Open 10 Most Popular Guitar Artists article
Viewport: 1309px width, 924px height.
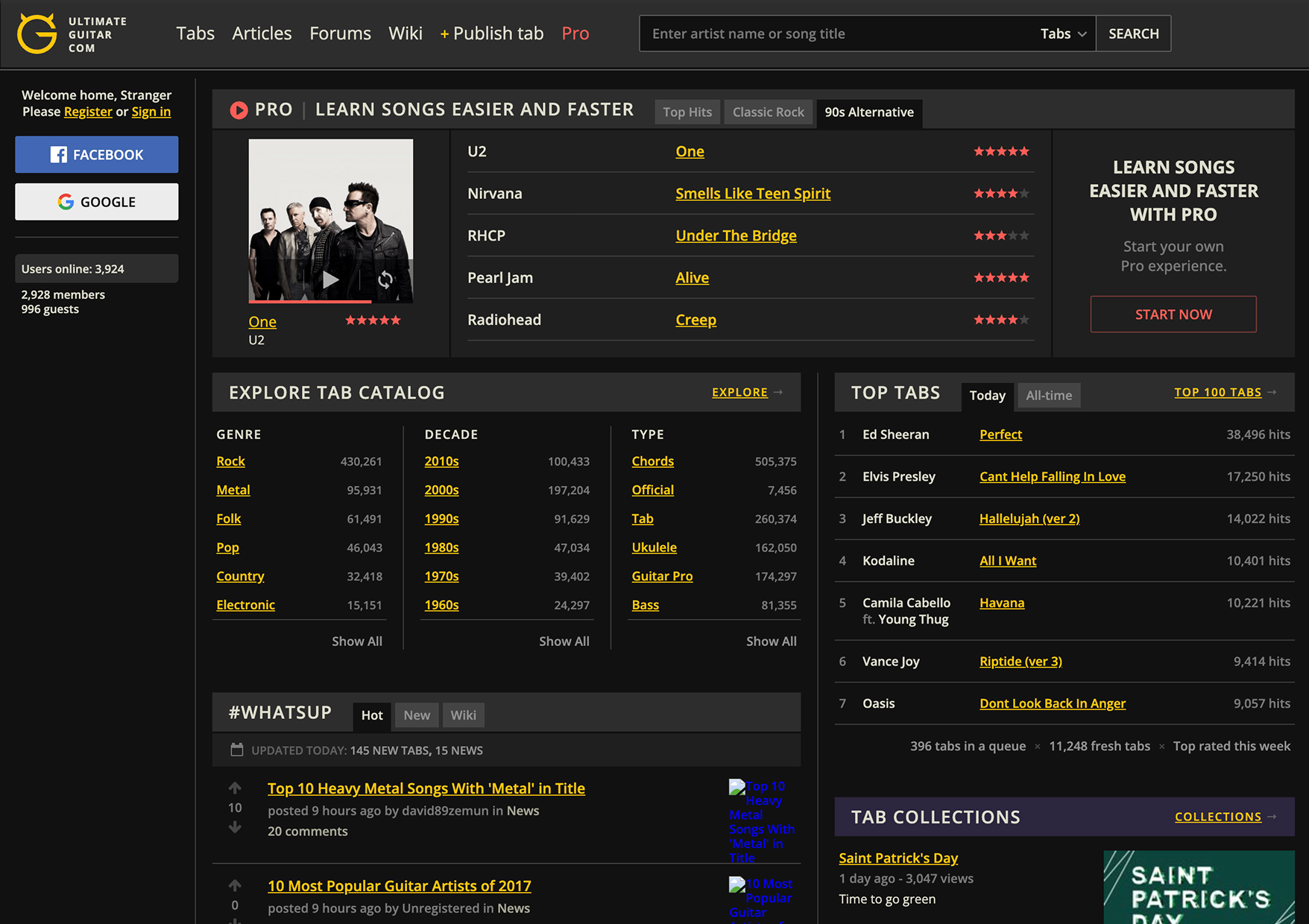tap(400, 886)
